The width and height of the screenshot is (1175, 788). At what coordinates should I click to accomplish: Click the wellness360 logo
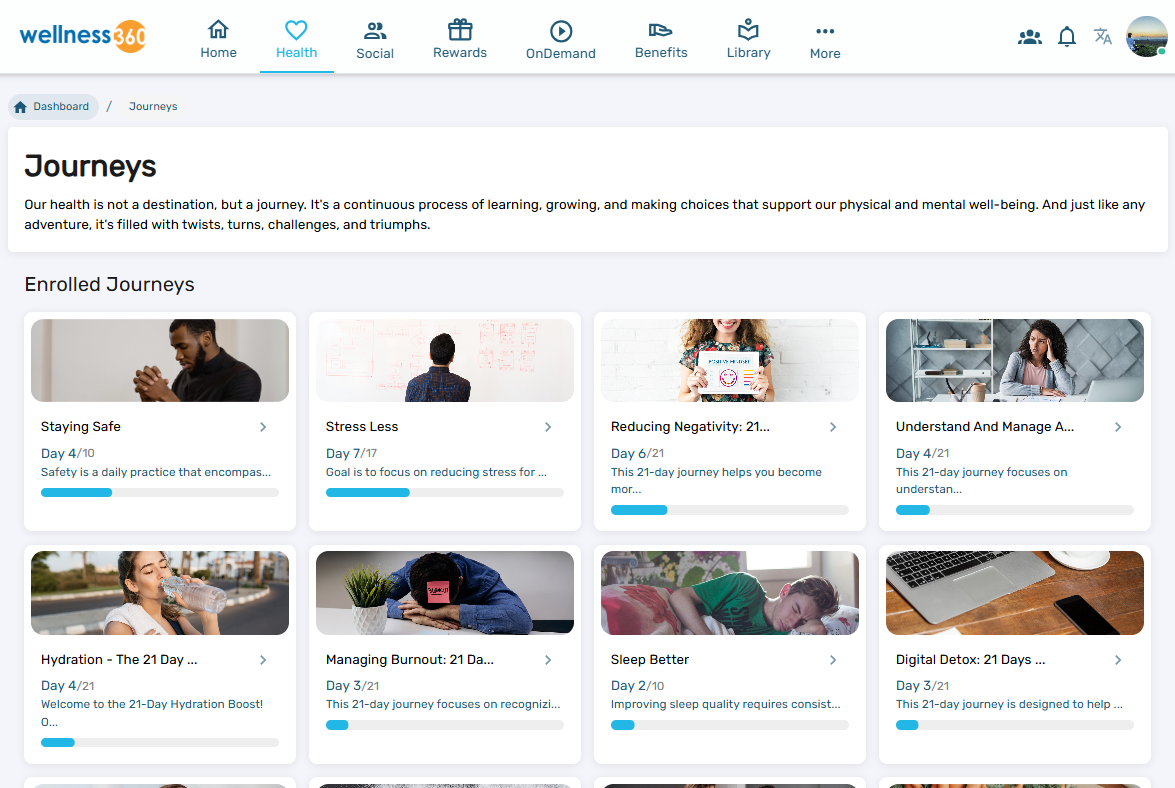click(x=83, y=36)
